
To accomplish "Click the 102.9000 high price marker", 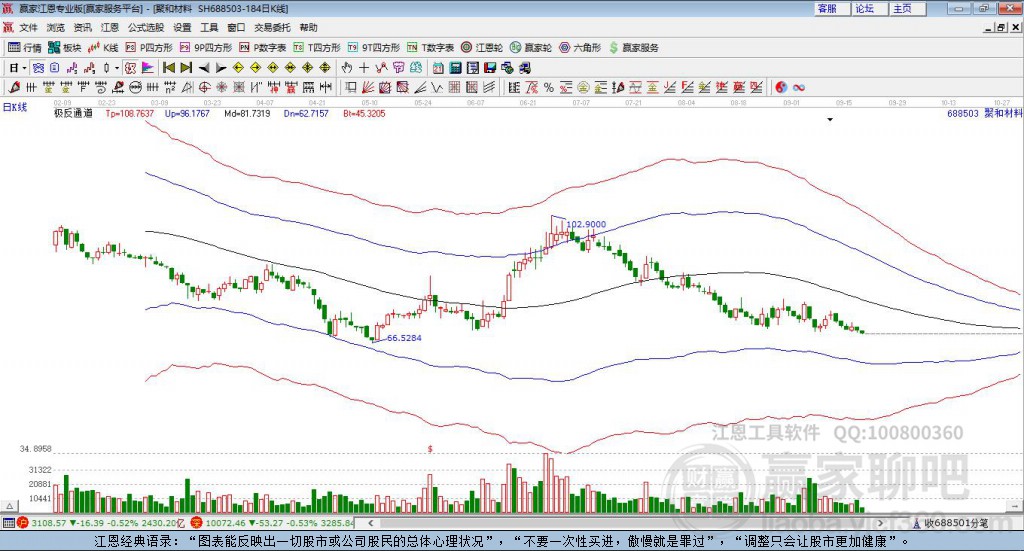I will [x=586, y=224].
